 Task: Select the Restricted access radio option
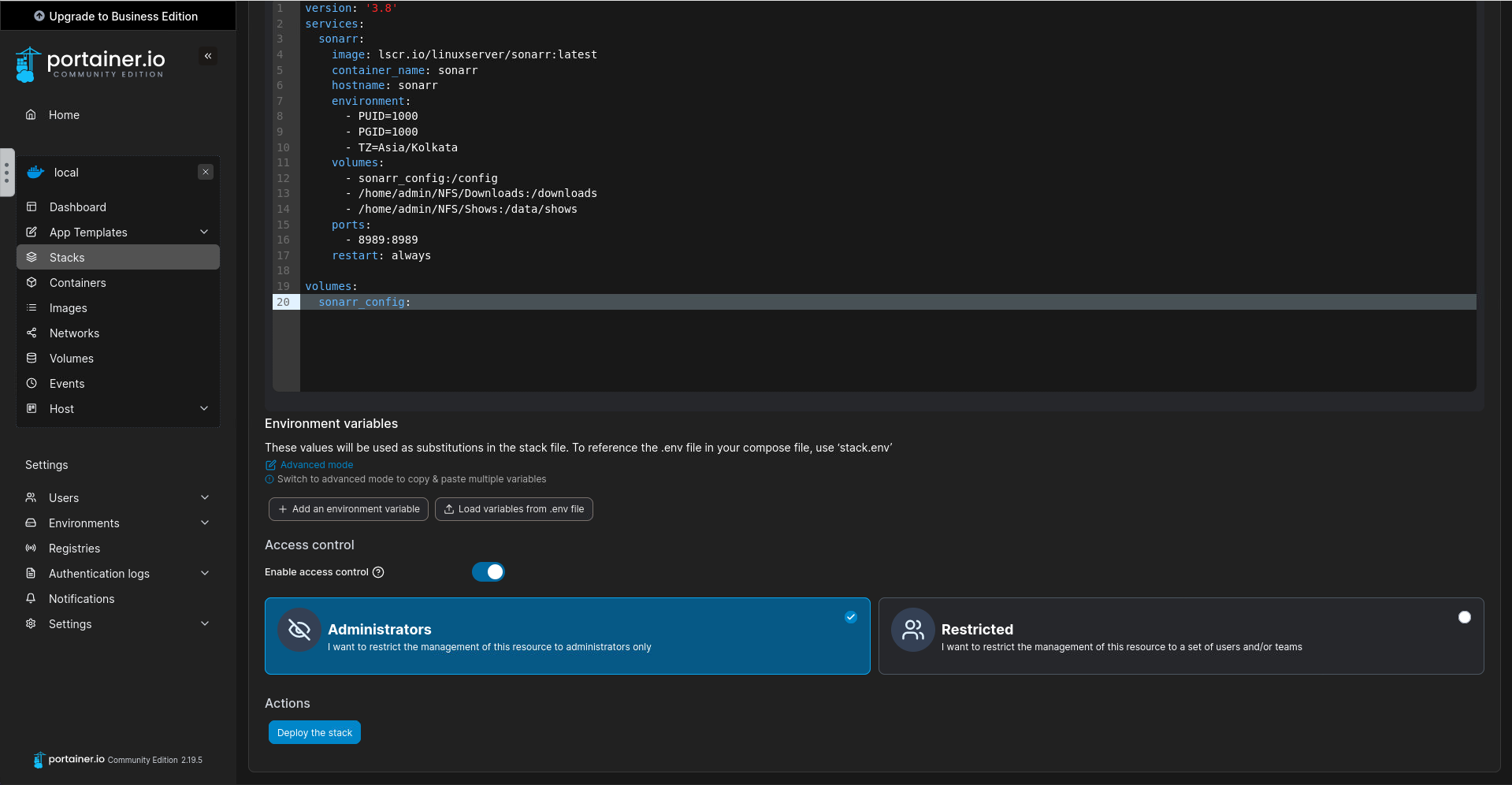(1464, 617)
